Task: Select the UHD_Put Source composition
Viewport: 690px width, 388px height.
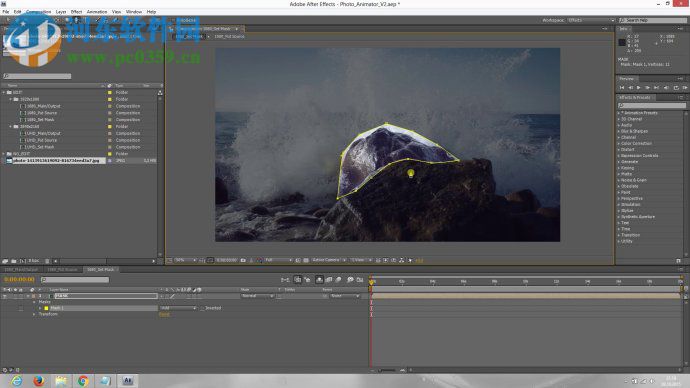Action: 41,140
